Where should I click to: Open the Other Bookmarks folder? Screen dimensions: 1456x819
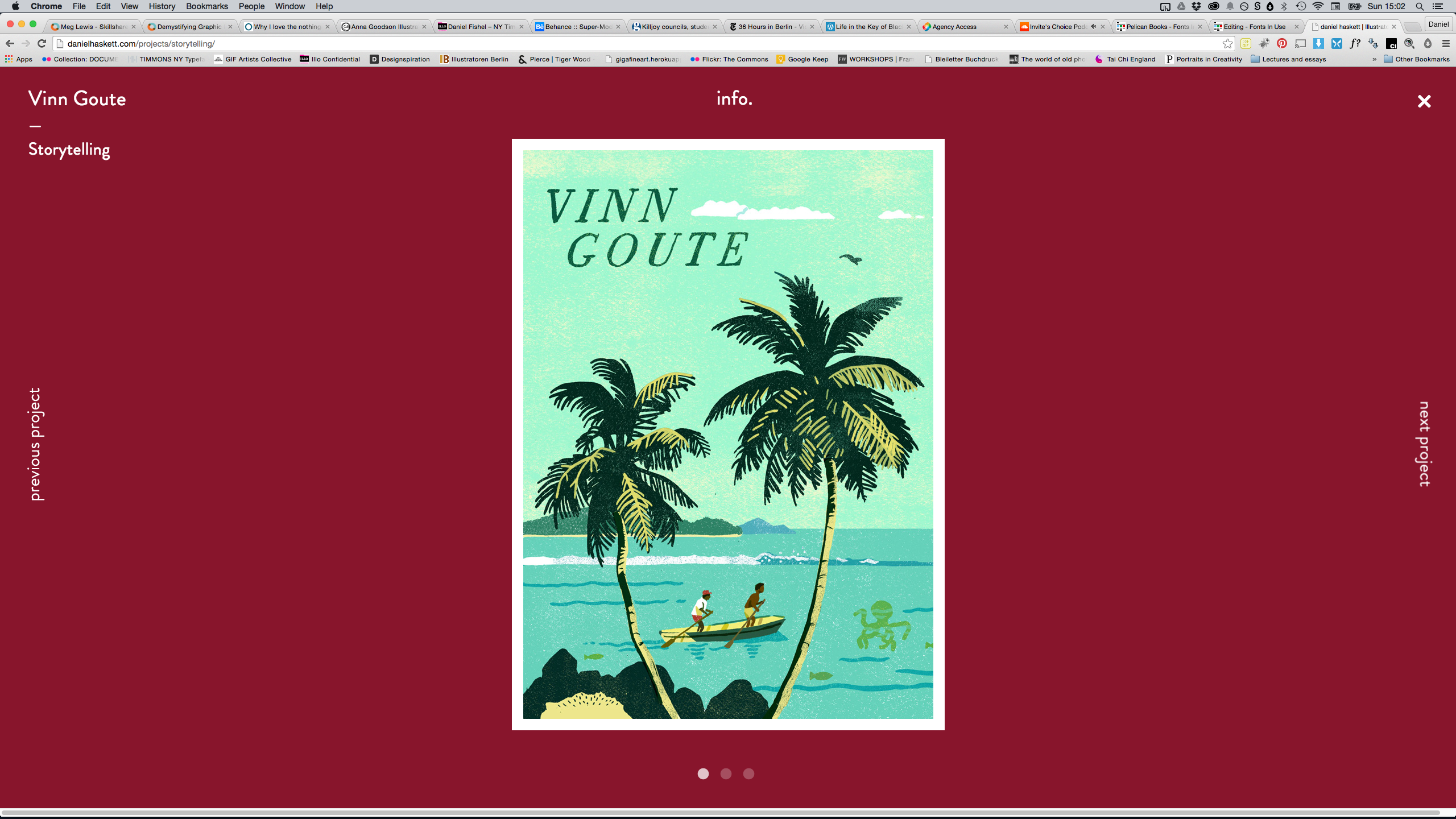[x=1416, y=59]
